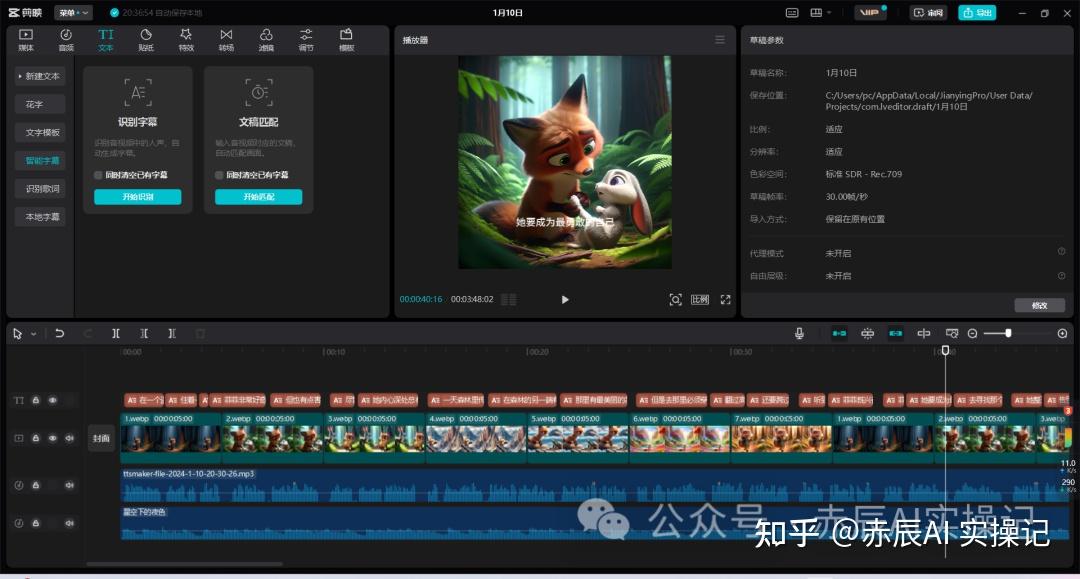Click the 封面 cover button

coord(101,438)
